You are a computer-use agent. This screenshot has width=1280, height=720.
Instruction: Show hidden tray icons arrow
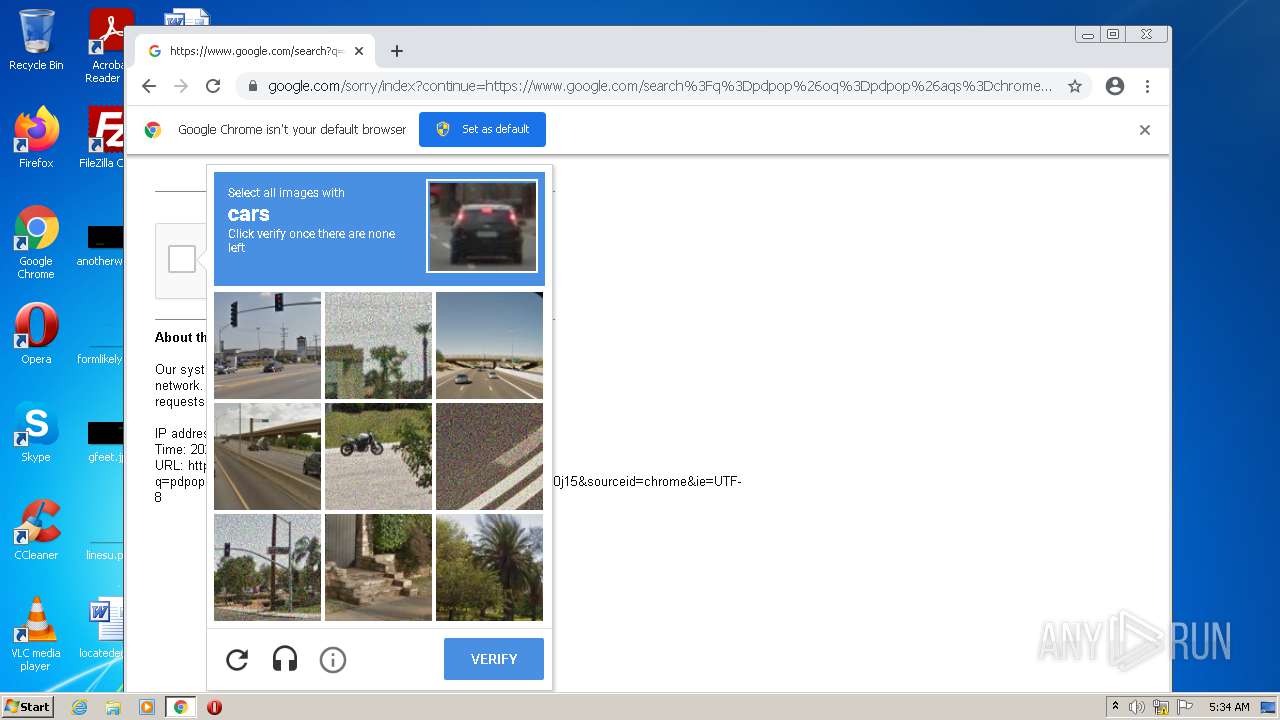pos(1116,707)
